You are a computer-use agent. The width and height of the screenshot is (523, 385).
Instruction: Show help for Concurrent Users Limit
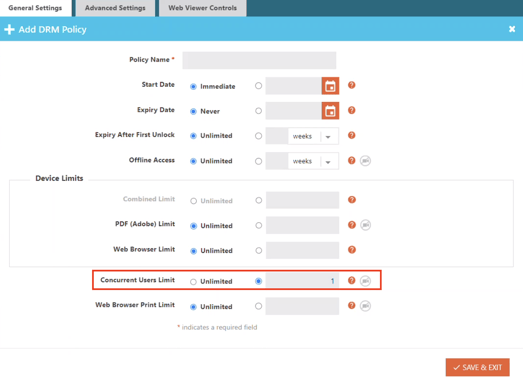(x=351, y=280)
